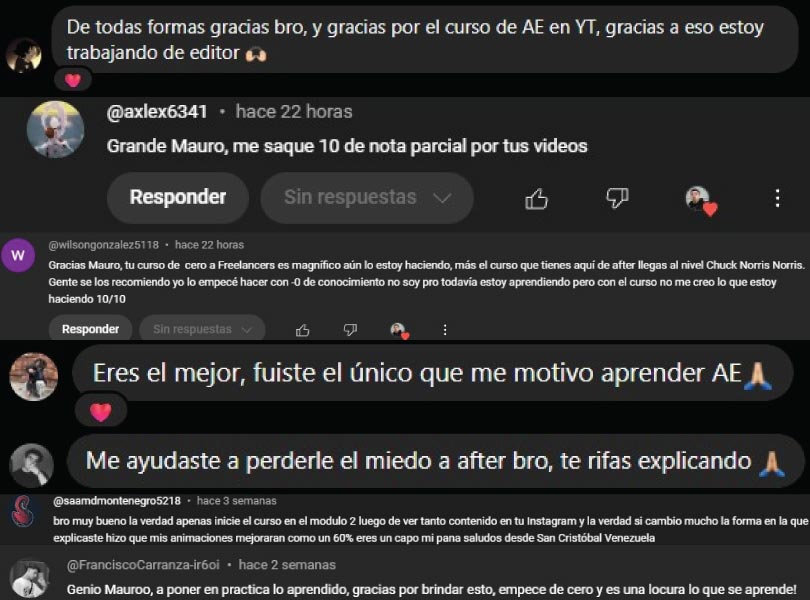Click Responder under @axlex6341 comment

(178, 197)
